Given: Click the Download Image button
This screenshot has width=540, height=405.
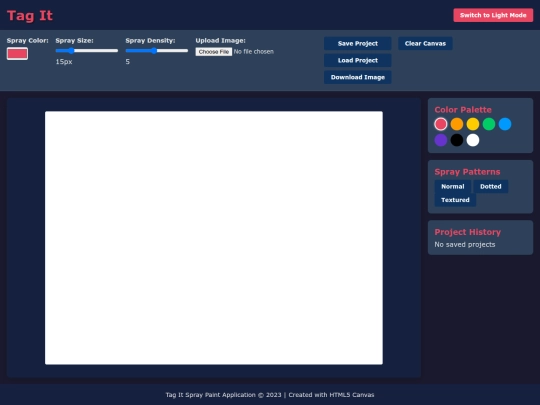Looking at the screenshot, I should click(357, 77).
